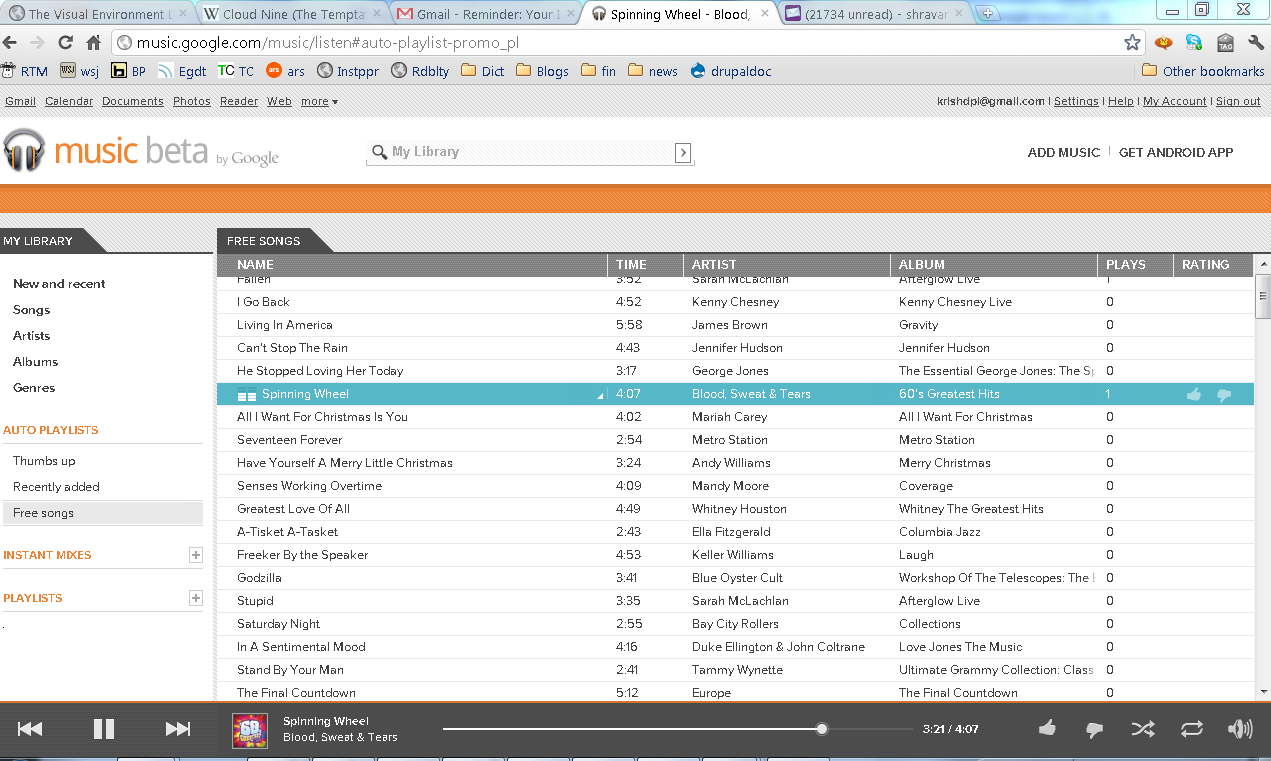The image size is (1271, 761).
Task: Click the music beta headphones logo
Action: [24, 151]
